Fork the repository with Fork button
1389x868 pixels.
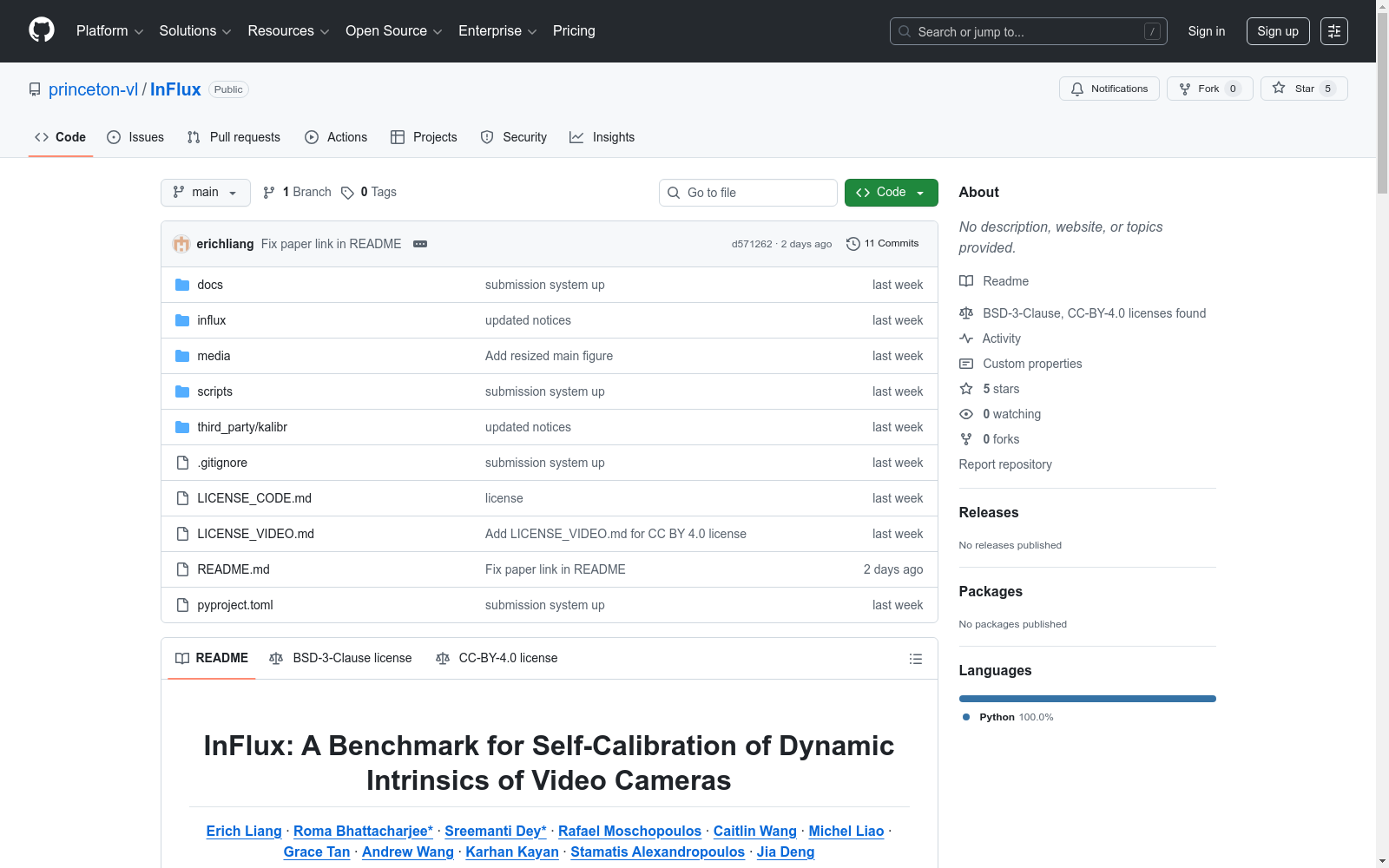click(x=1209, y=89)
